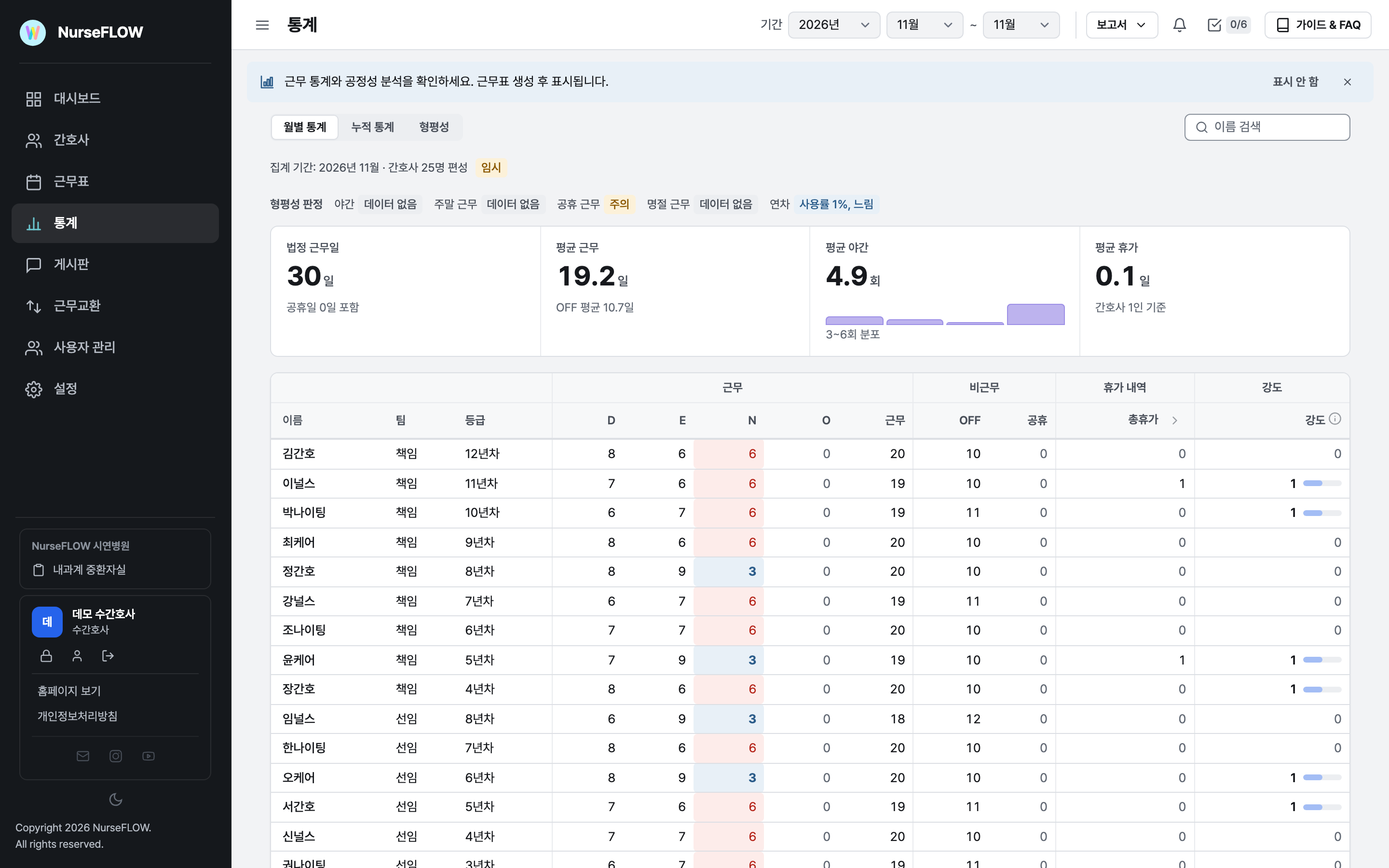Click the 김간호 name cell
Viewport: 1389px width, 868px height.
(x=299, y=453)
